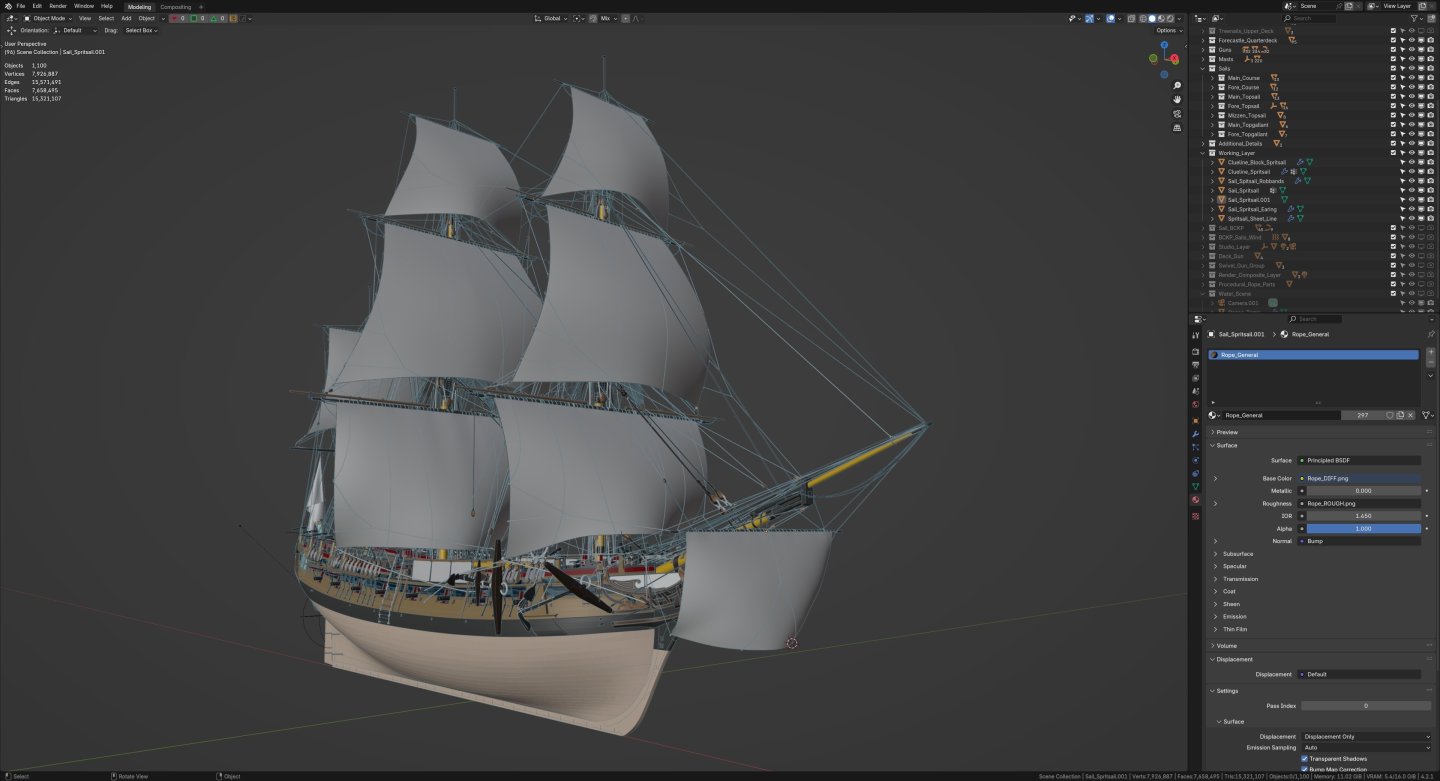Toggle viewport overlays icon
The height and width of the screenshot is (781, 1440).
(1112, 18)
